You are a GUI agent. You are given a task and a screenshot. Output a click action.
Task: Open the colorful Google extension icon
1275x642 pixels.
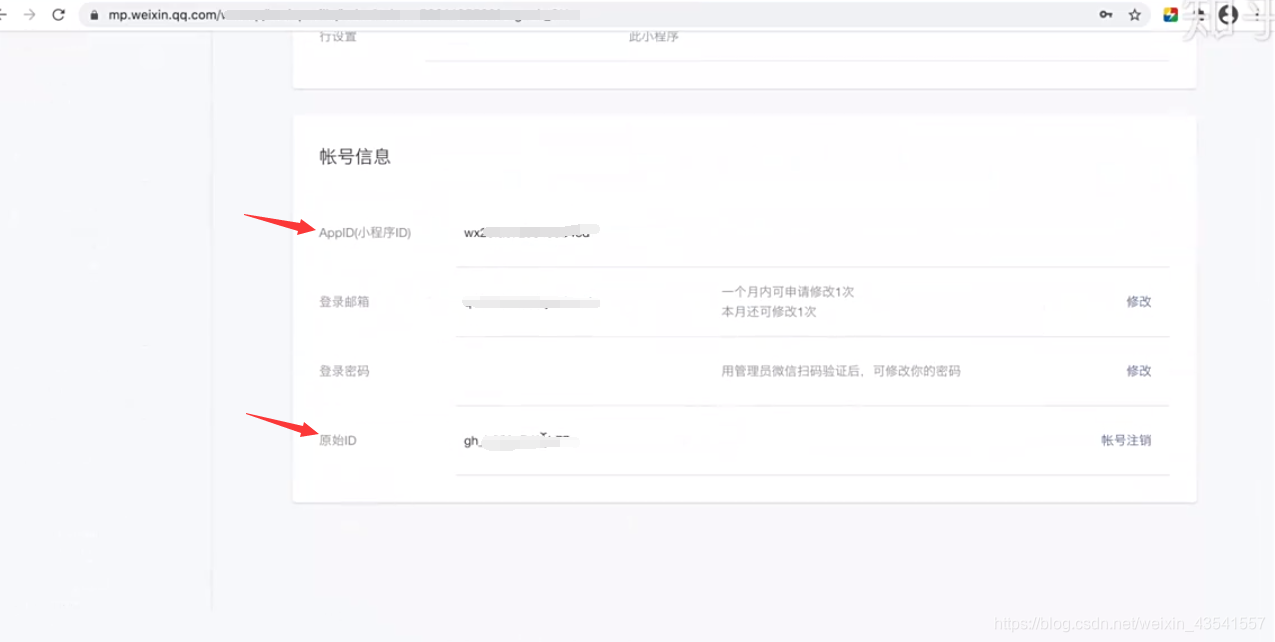click(x=1170, y=15)
